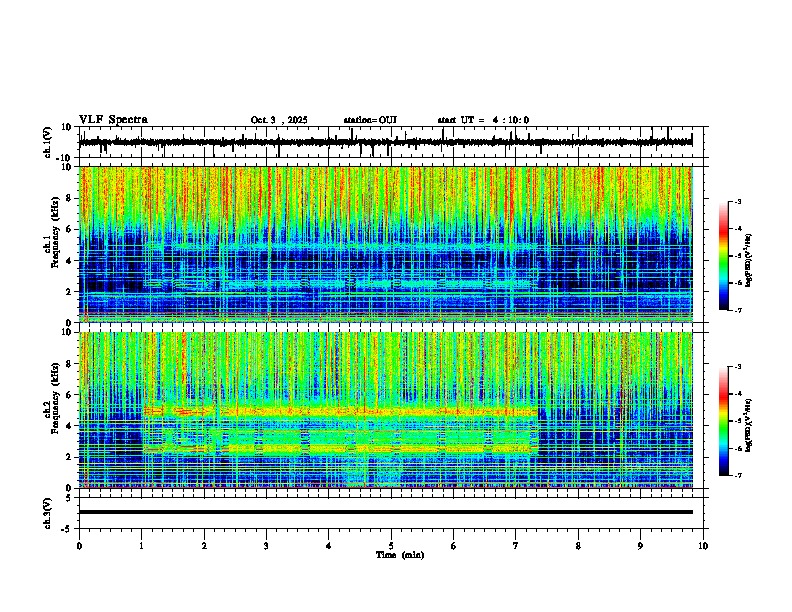The height and width of the screenshot is (612, 792).
Task: Click the ch.1 color scale 'log(PSD)' label
Action: coord(748,261)
